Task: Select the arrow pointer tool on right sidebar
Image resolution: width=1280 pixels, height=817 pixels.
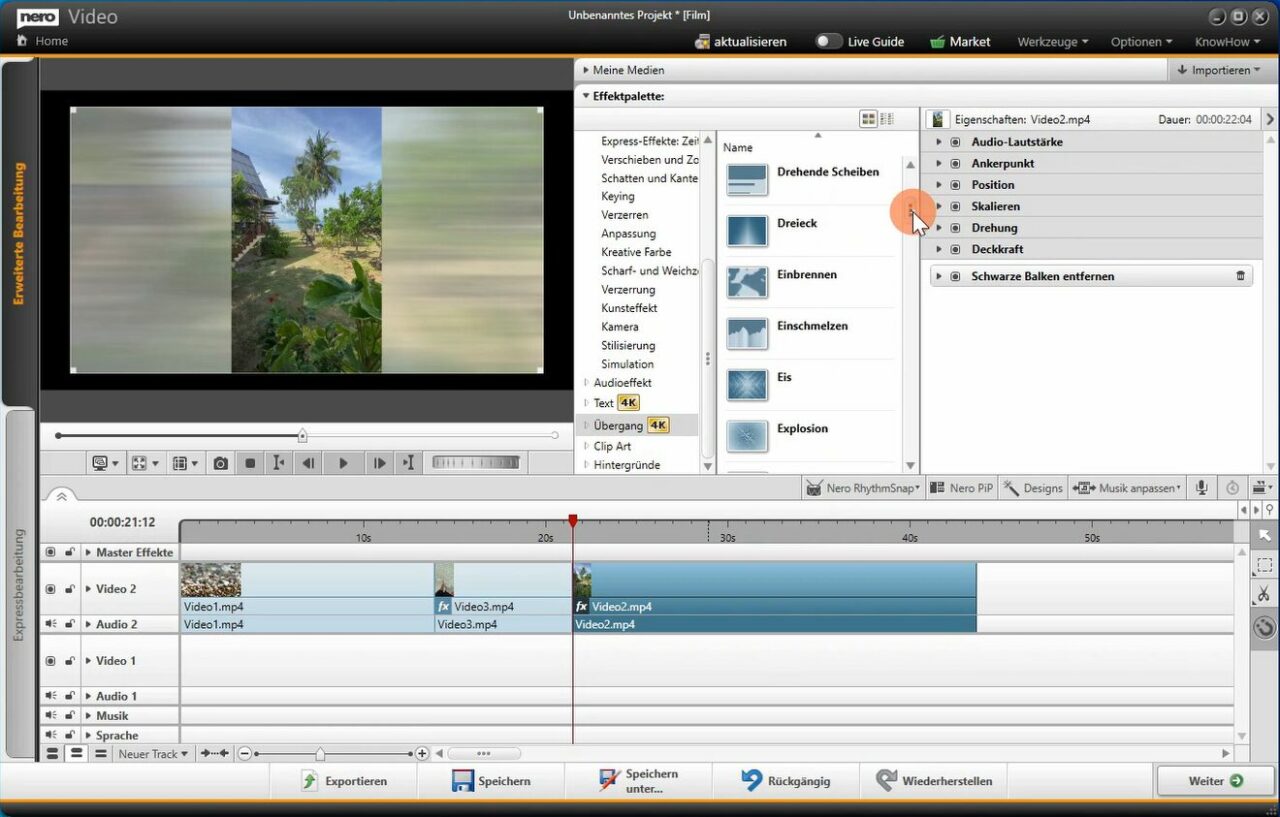Action: pyautogui.click(x=1263, y=536)
